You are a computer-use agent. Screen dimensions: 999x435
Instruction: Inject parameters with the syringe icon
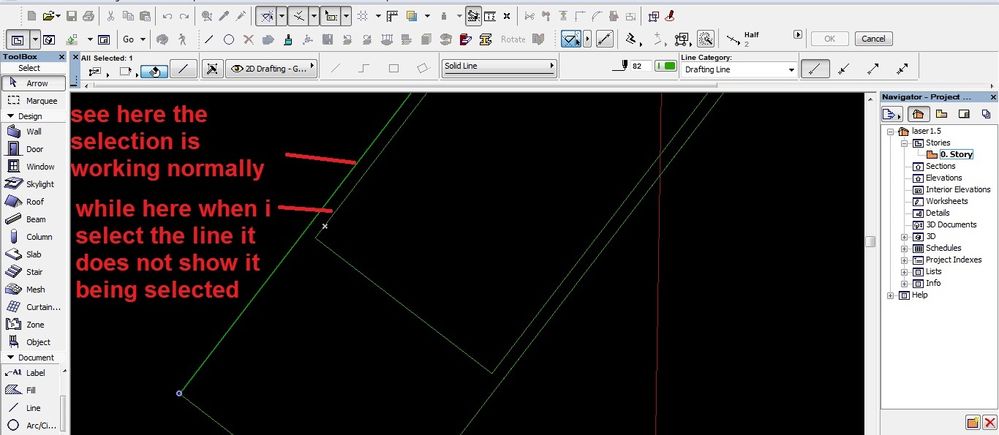241,15
